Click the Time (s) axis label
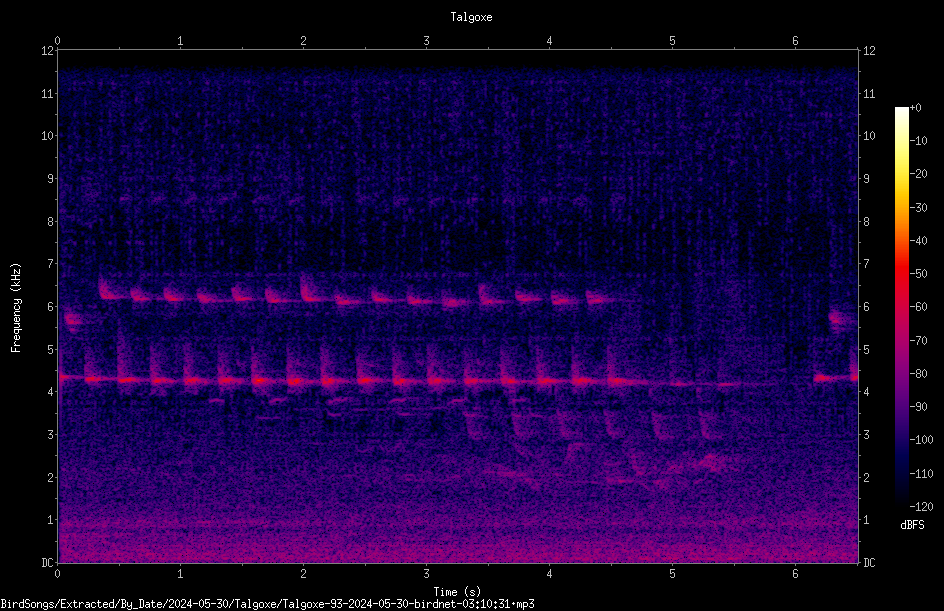The height and width of the screenshot is (611, 944). 458,592
